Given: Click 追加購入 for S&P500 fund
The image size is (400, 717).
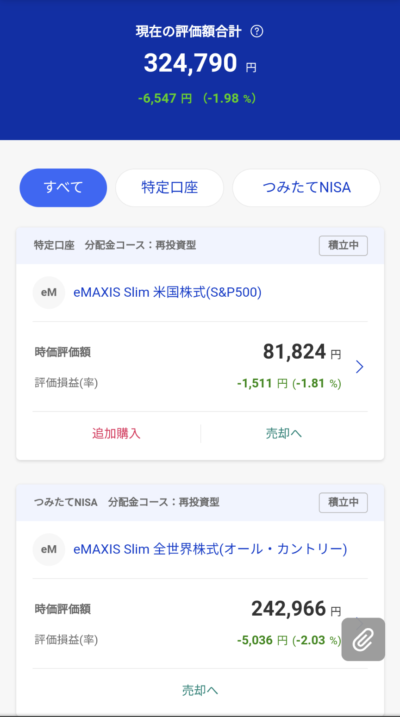Looking at the screenshot, I should pyautogui.click(x=116, y=433).
